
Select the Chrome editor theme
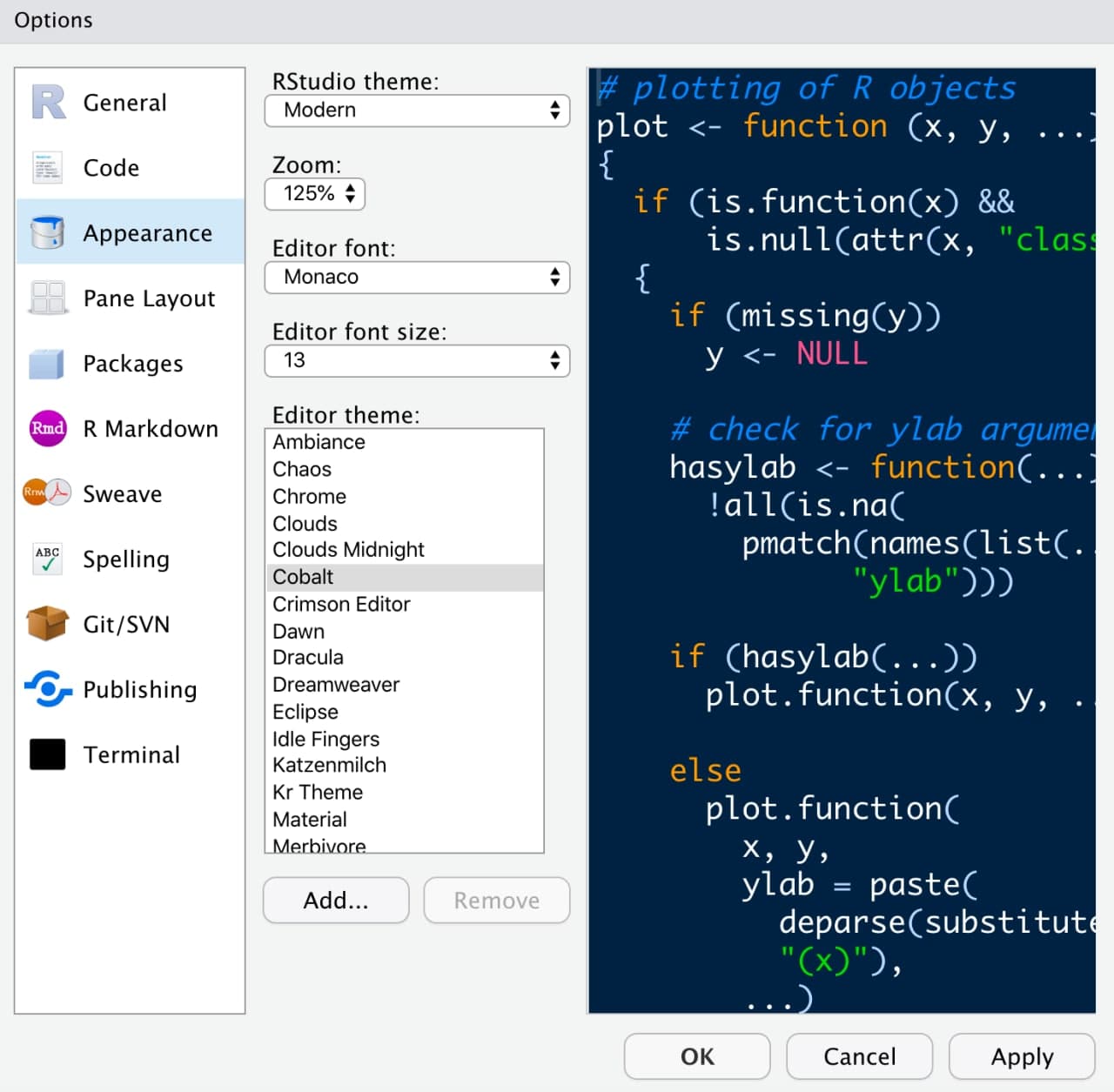click(405, 496)
